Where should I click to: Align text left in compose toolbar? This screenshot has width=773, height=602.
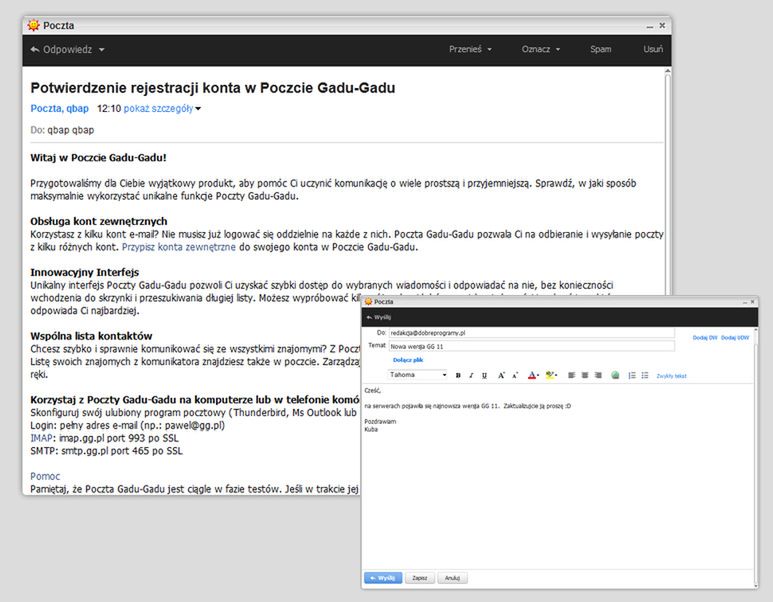click(x=571, y=376)
